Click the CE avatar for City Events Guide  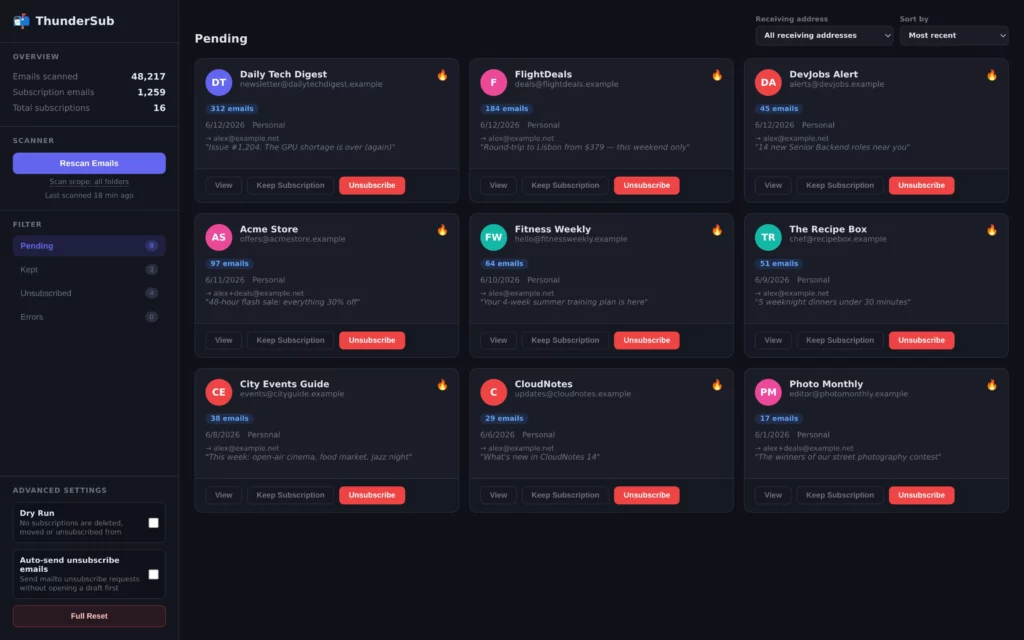pos(219,392)
